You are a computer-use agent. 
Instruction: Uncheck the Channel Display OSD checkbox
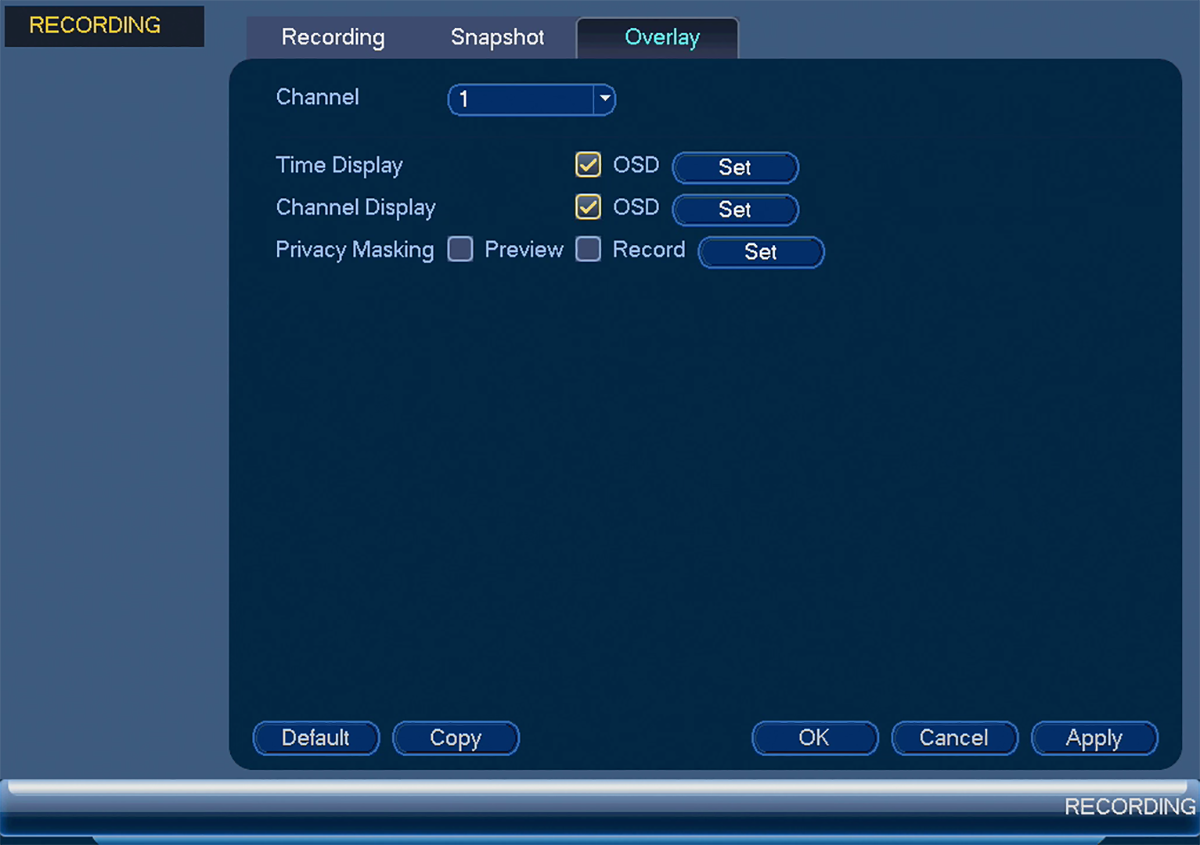tap(588, 207)
